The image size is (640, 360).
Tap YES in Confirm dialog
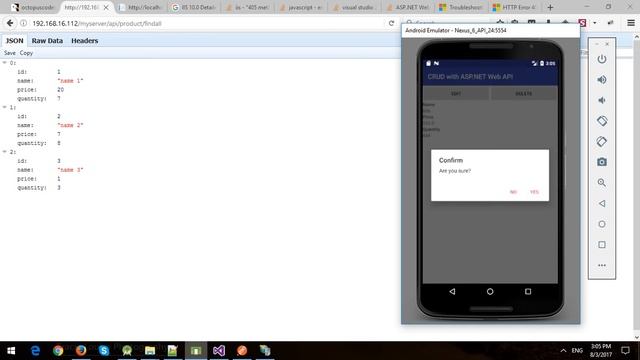(534, 192)
